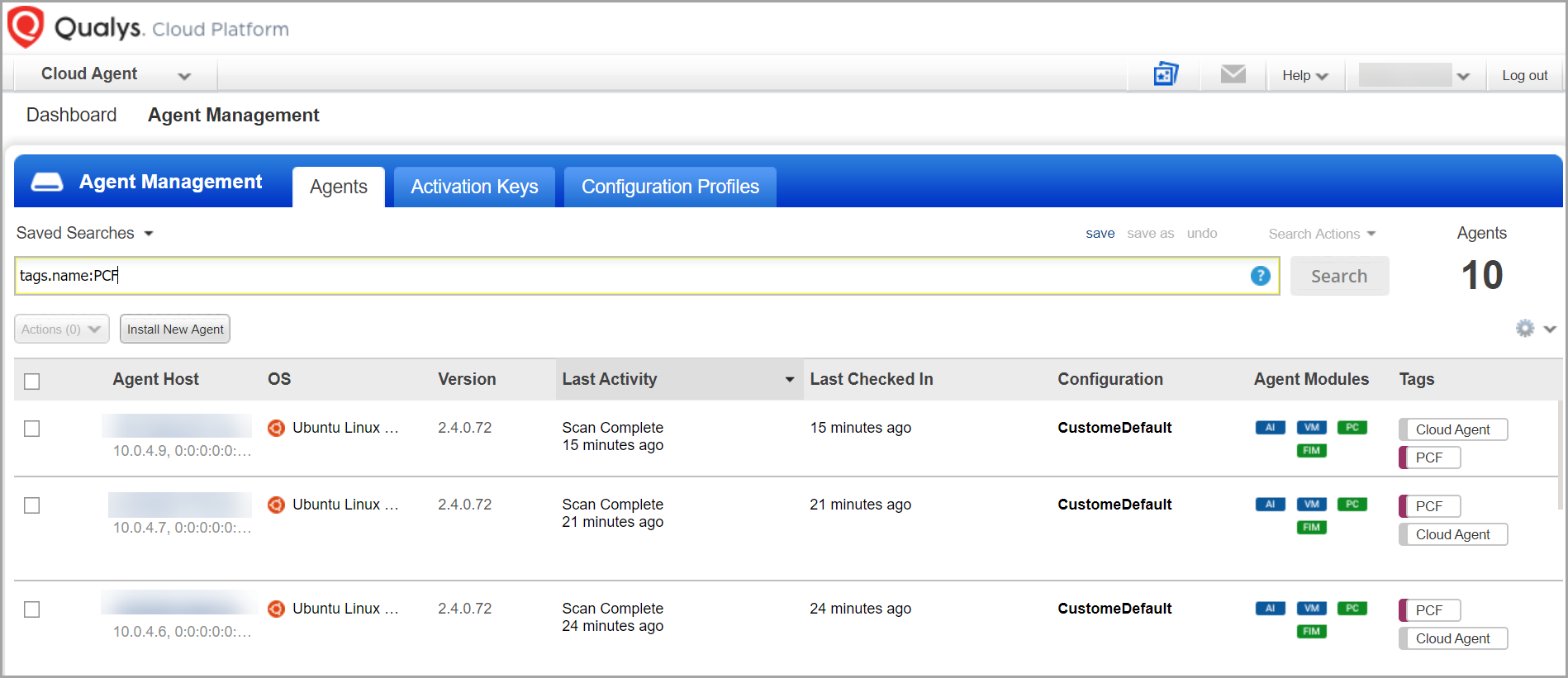Open the Actions (0) dropdown
The image size is (1568, 678).
click(62, 329)
